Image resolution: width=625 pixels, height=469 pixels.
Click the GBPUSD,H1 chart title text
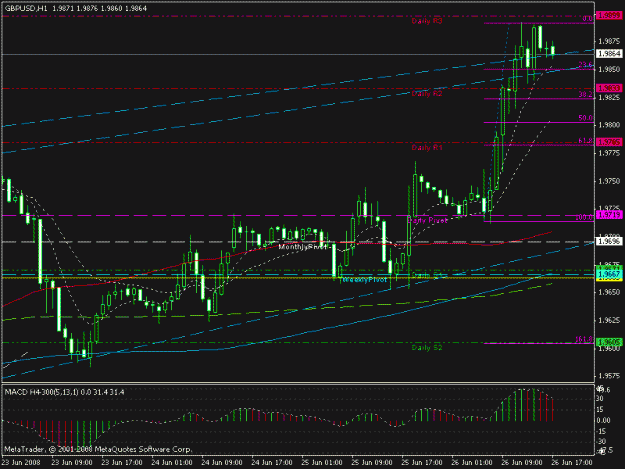point(26,8)
